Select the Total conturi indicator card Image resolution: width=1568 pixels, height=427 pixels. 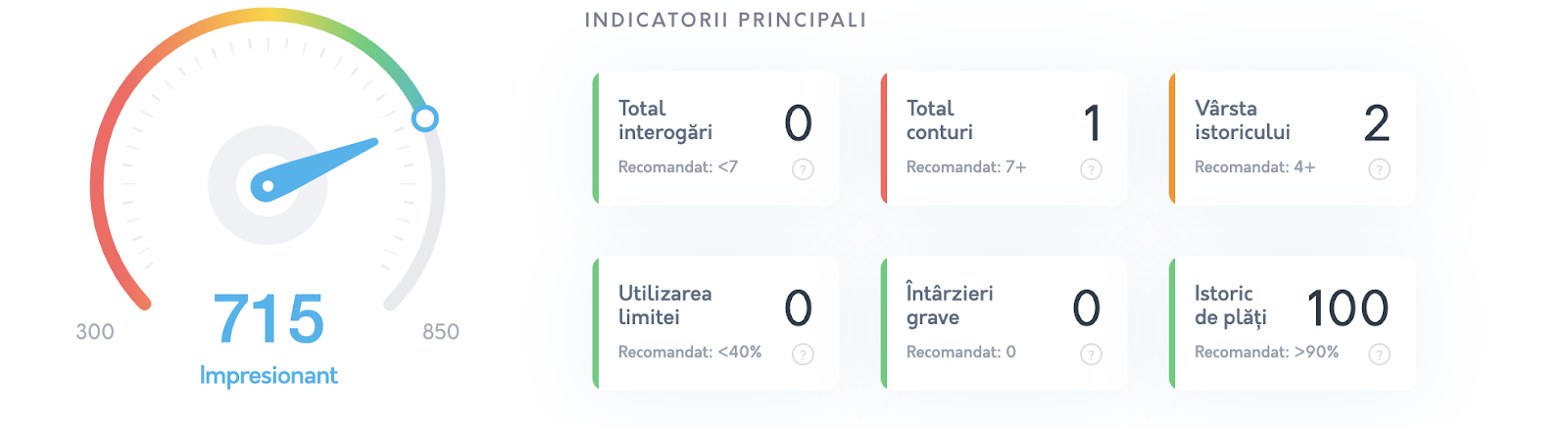pyautogui.click(x=1004, y=138)
